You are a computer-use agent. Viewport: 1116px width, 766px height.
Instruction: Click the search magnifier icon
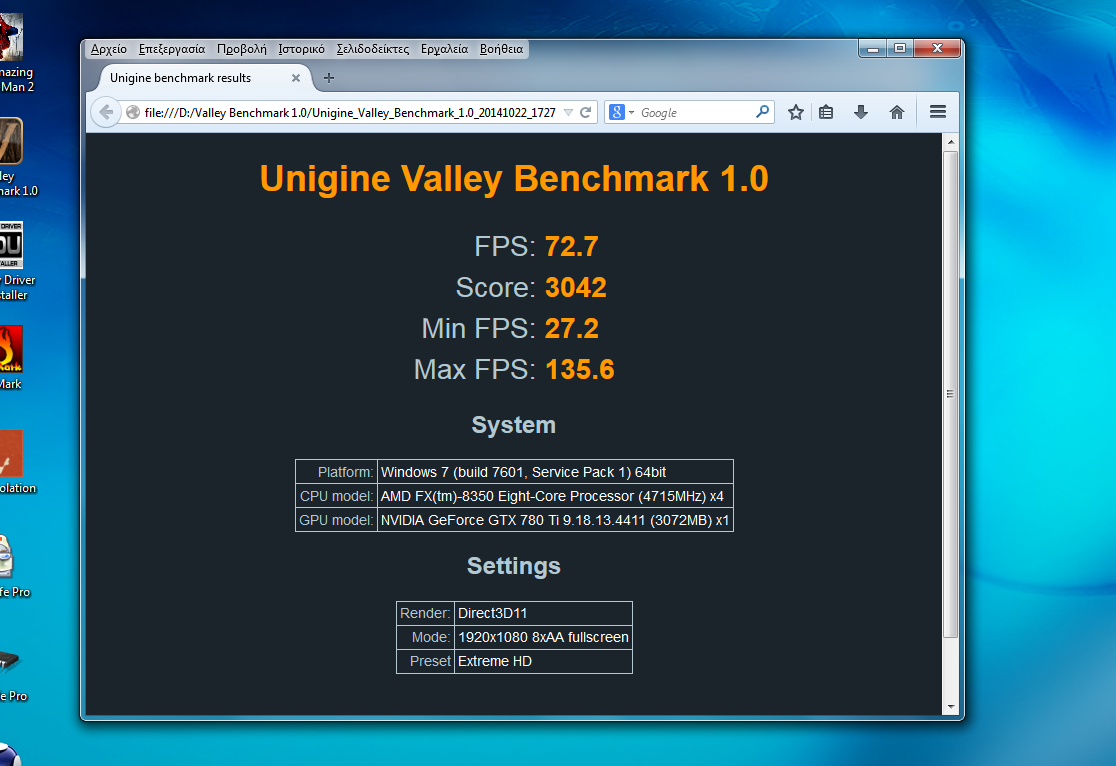[762, 112]
